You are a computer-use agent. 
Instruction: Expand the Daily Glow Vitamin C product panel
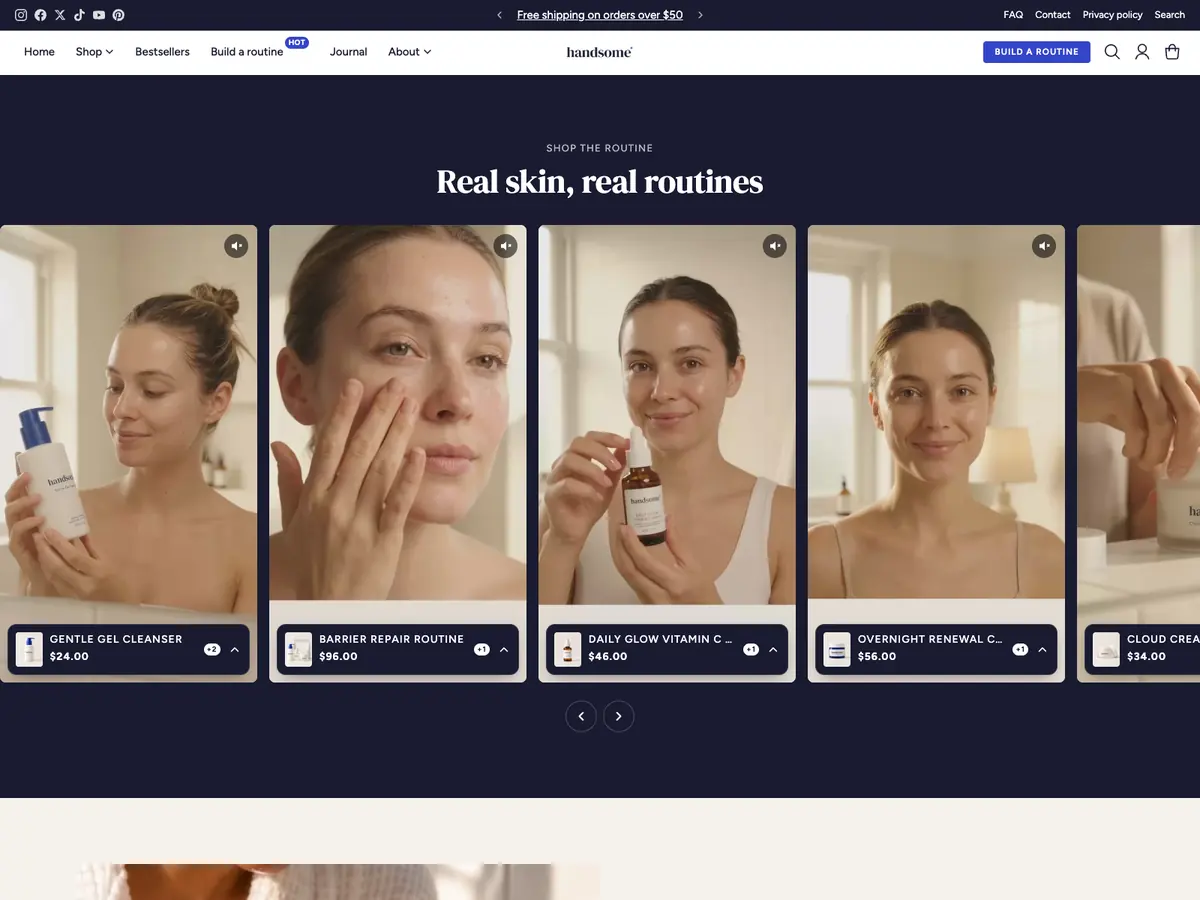pos(773,649)
